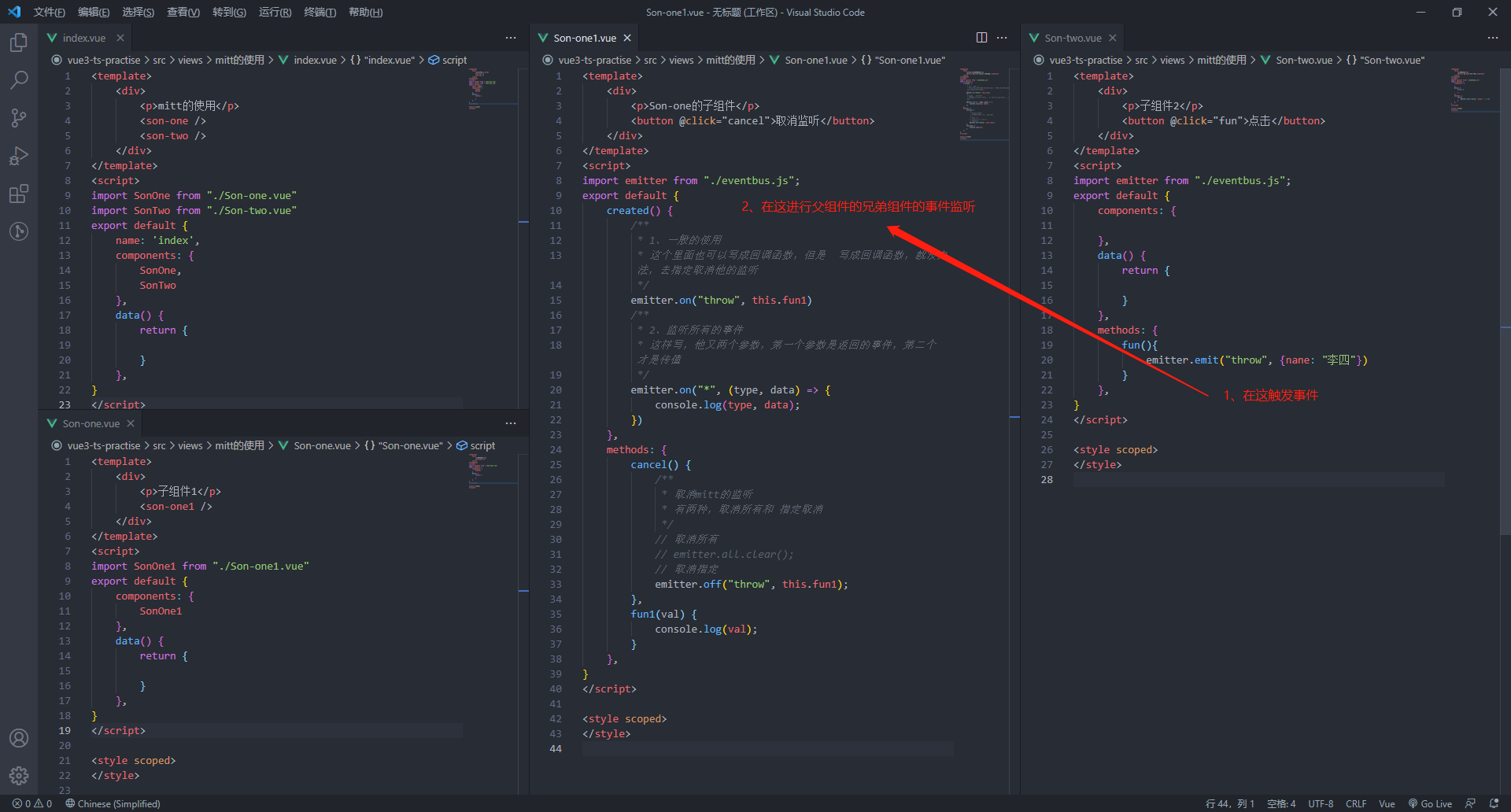Open the Manage gear icon
The image size is (1511, 812).
point(19,776)
